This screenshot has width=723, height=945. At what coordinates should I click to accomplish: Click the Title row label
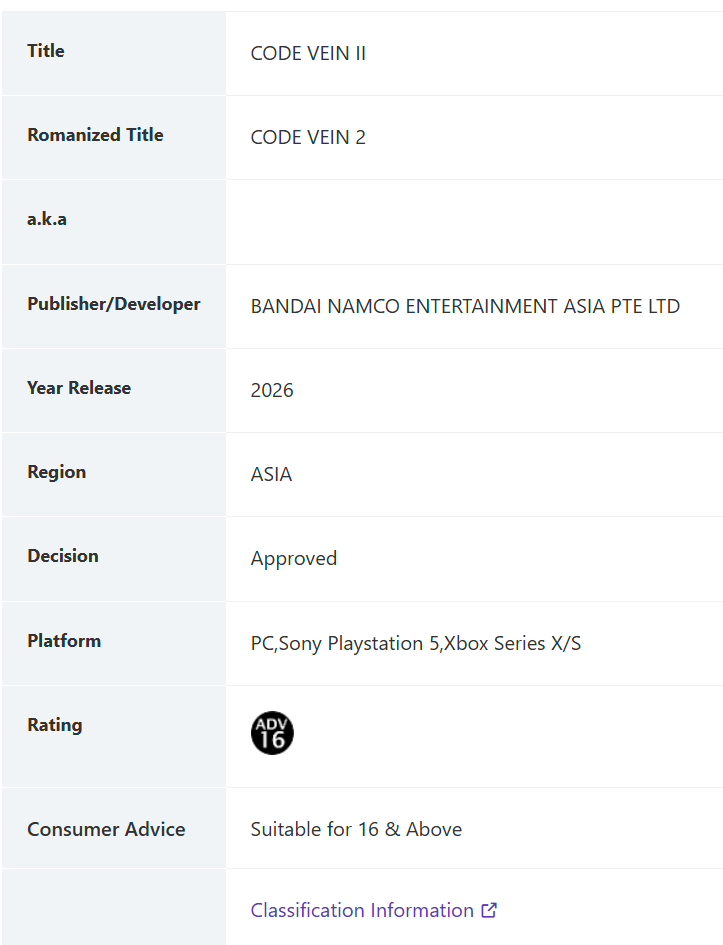click(46, 51)
